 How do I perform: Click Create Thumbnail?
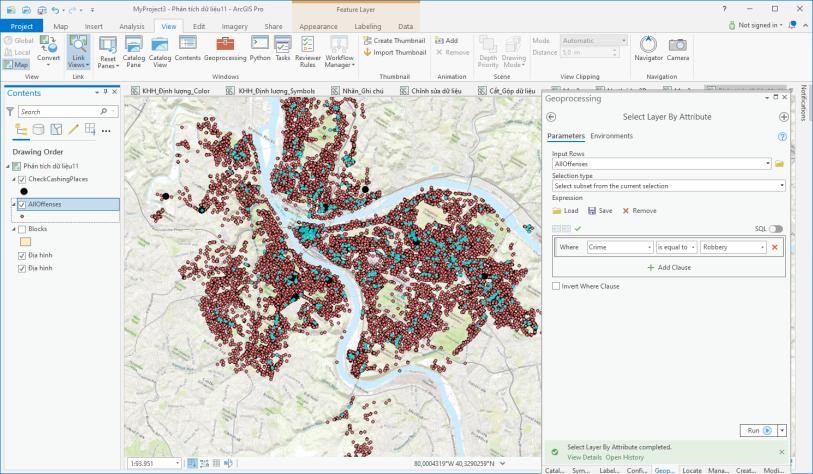point(395,40)
